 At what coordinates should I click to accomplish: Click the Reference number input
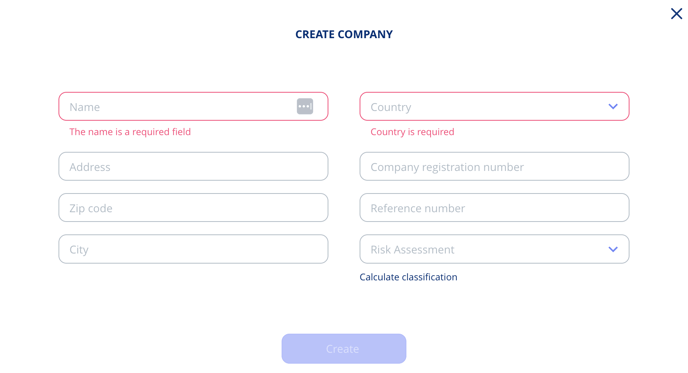tap(494, 208)
